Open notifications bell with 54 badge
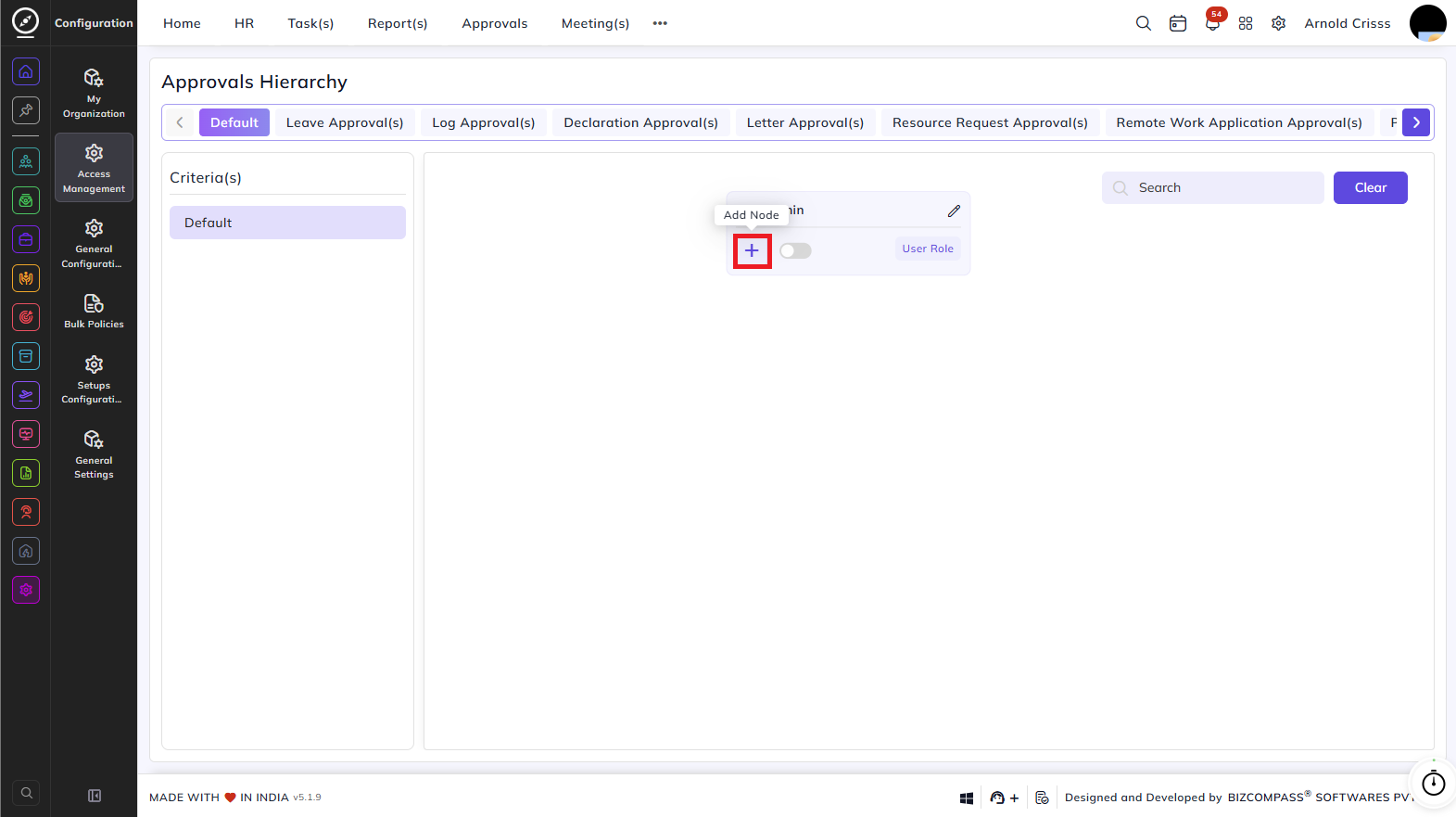The image size is (1456, 817). (x=1212, y=23)
